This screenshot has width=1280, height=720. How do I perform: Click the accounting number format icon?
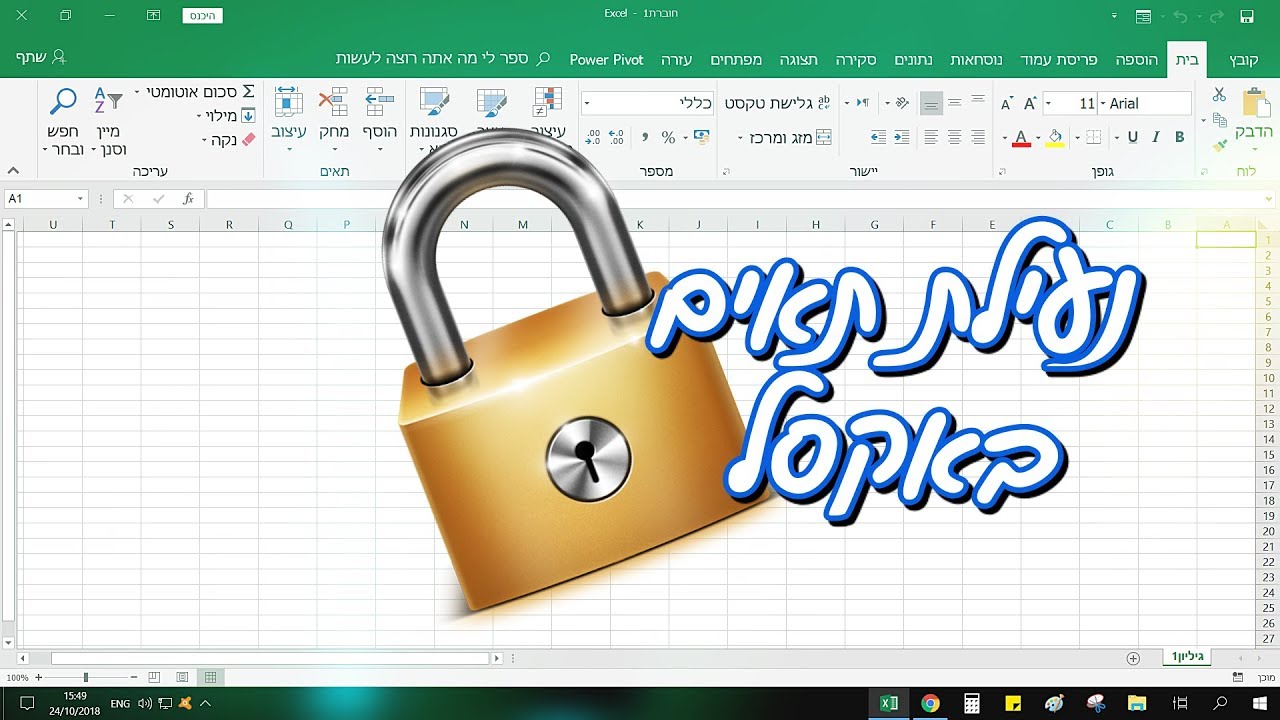coord(701,137)
